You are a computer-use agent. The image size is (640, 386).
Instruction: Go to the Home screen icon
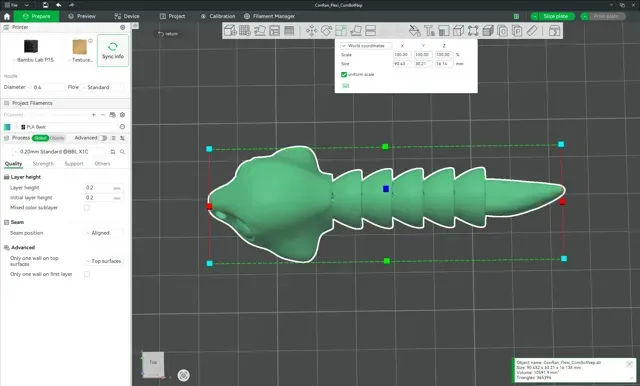(7, 16)
